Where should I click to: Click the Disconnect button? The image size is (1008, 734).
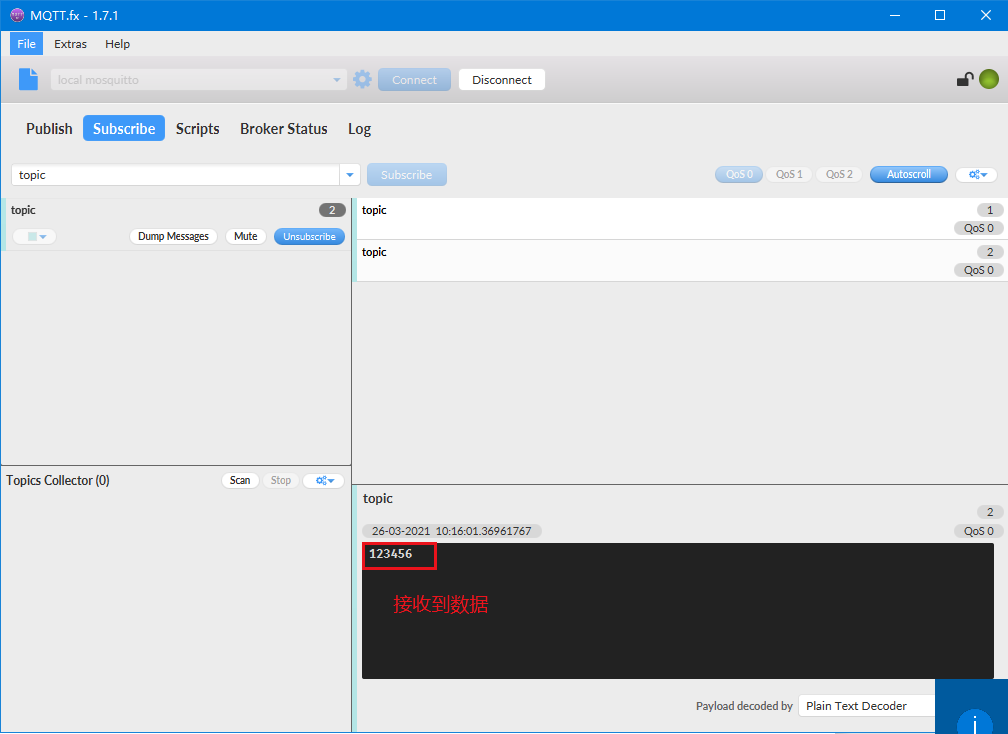tap(501, 80)
